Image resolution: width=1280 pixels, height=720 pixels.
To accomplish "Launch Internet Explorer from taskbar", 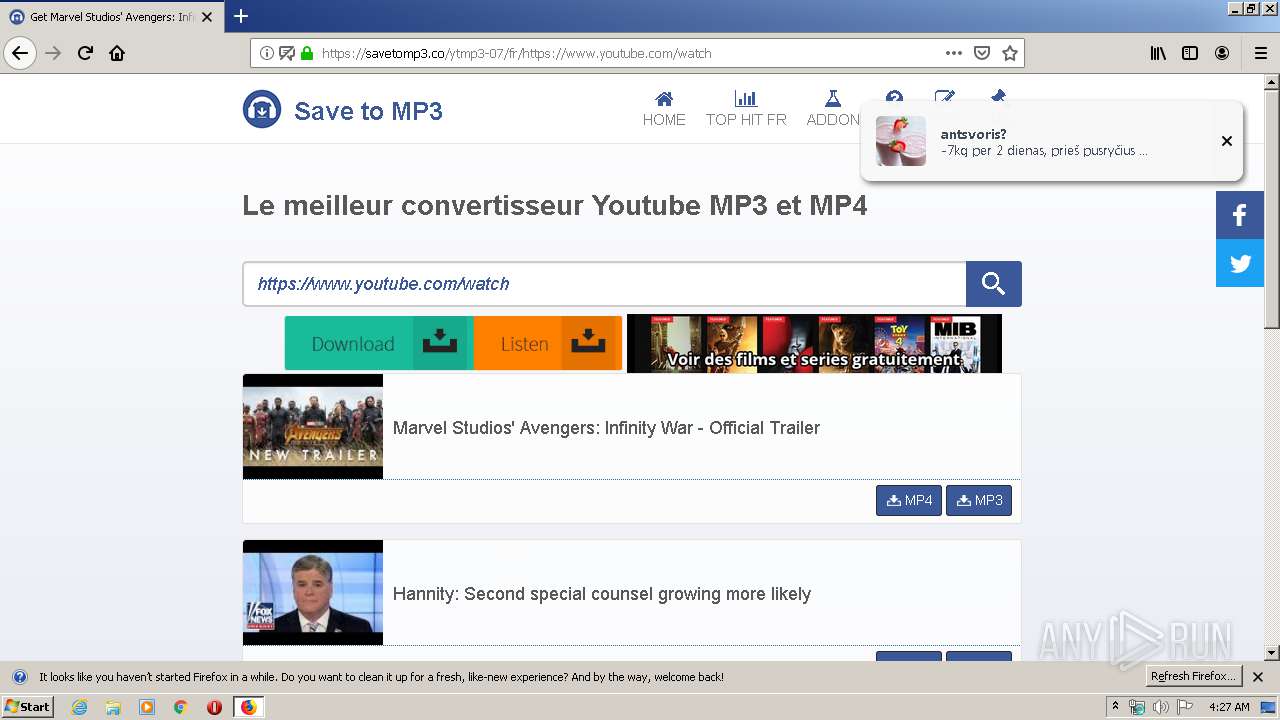I will tap(79, 707).
